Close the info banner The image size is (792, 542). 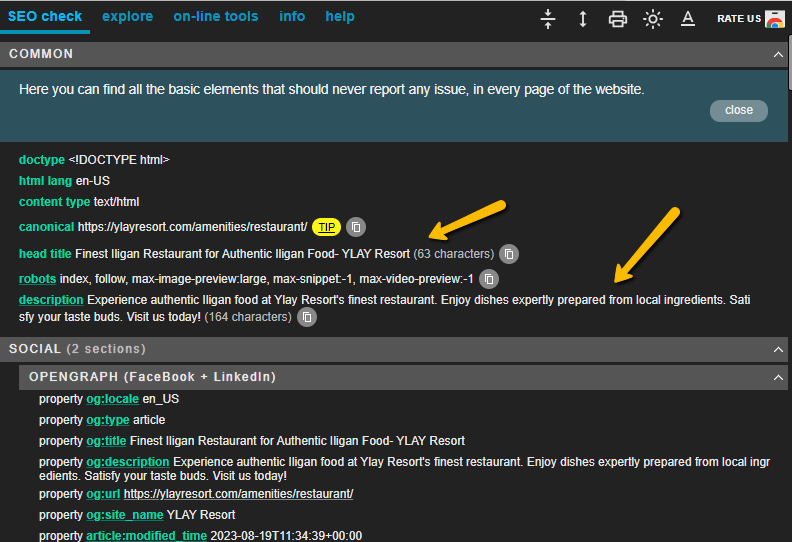pos(738,110)
